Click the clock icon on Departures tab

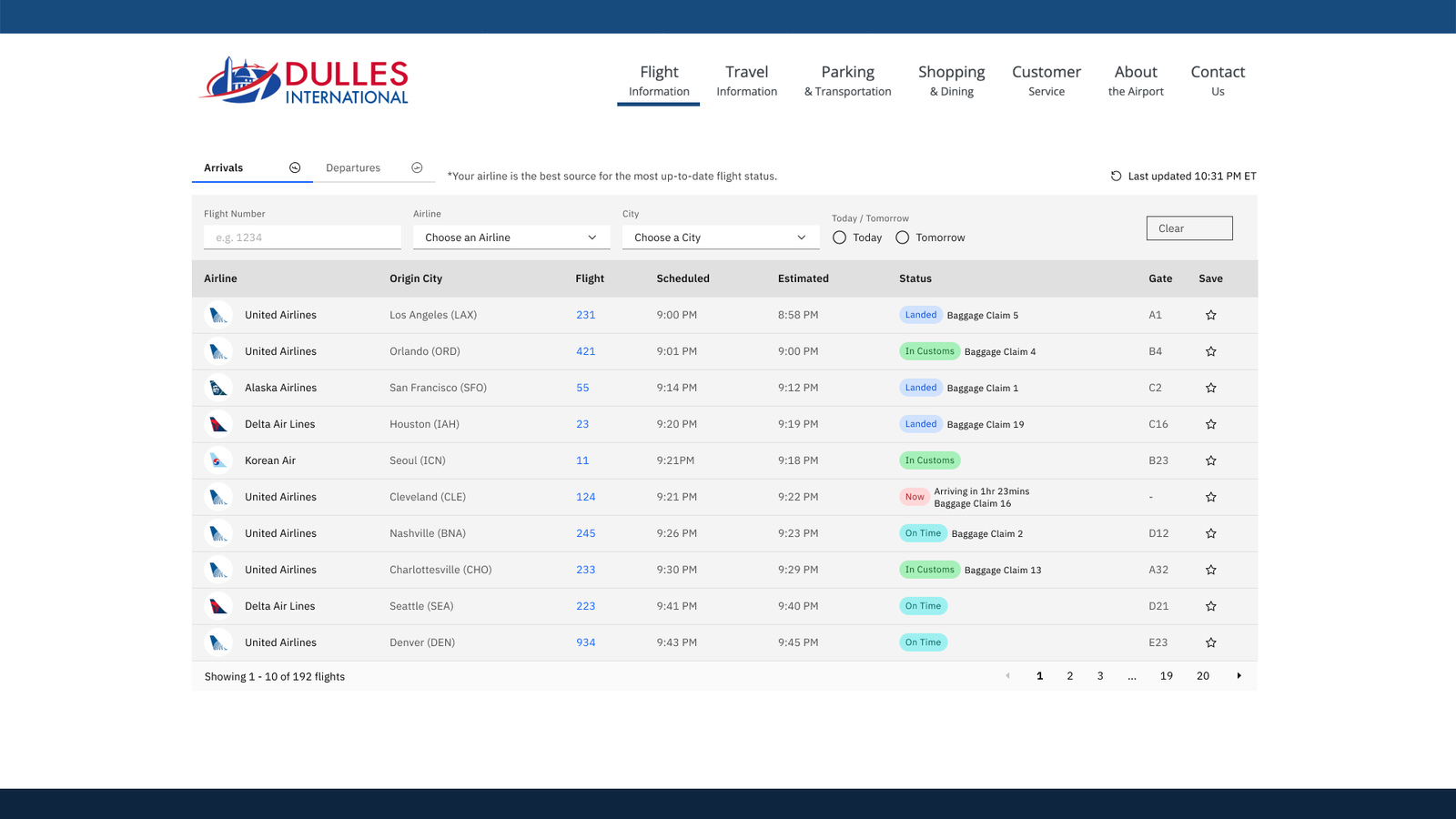(417, 167)
